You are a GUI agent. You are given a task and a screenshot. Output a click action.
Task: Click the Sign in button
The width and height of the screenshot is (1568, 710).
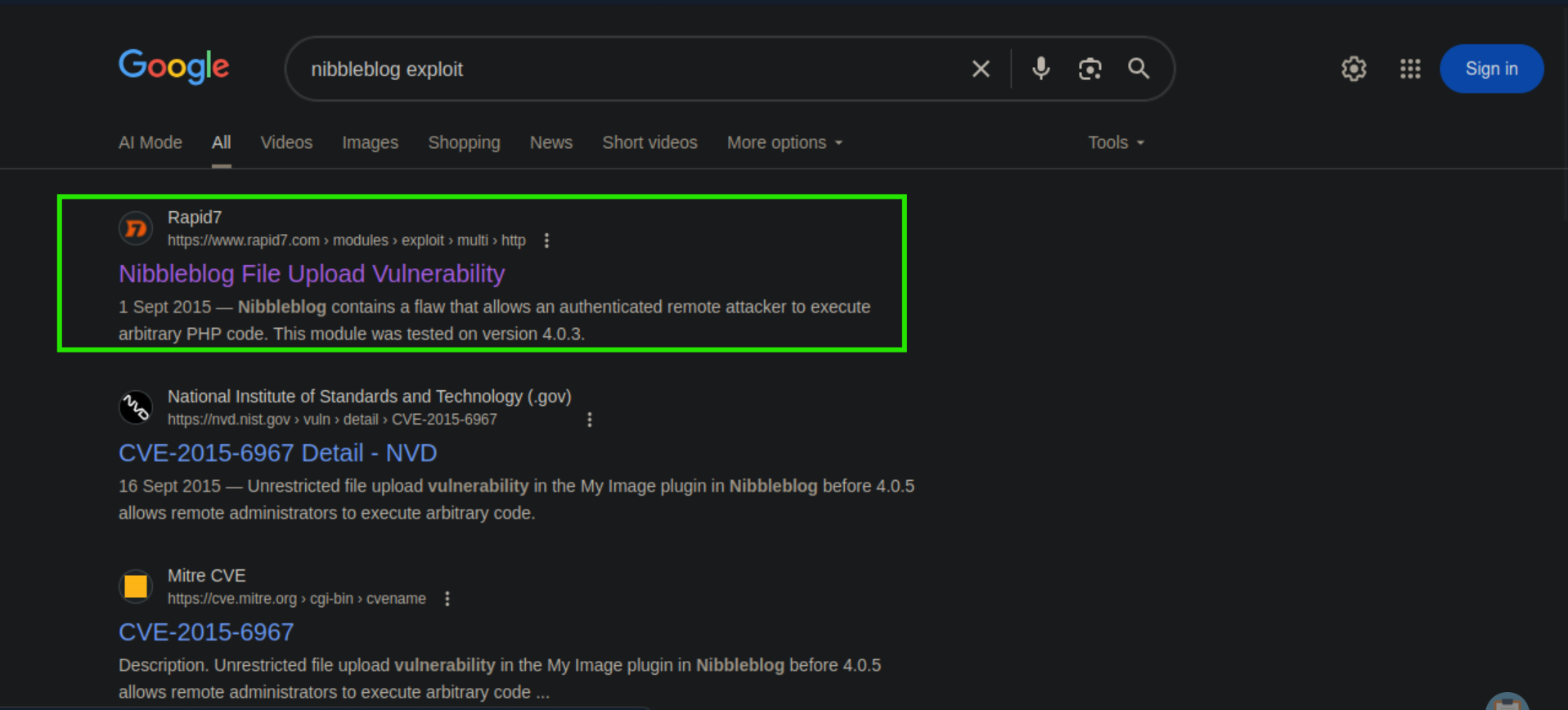1491,69
